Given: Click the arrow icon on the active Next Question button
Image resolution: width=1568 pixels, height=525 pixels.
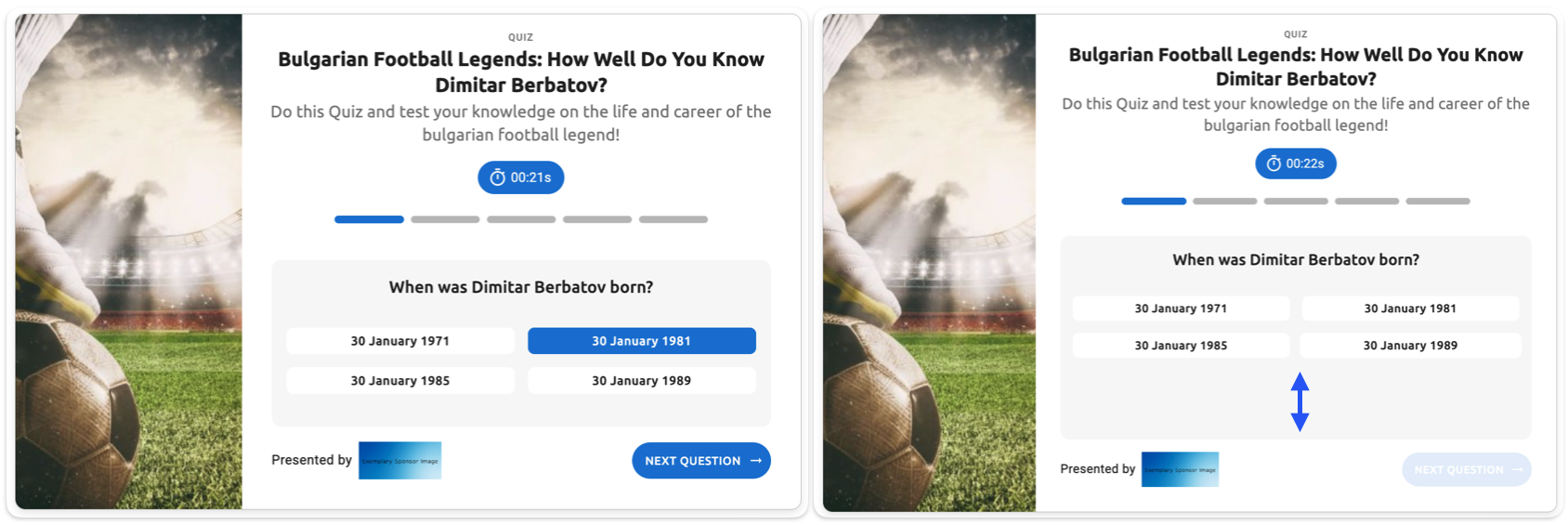Looking at the screenshot, I should 756,461.
